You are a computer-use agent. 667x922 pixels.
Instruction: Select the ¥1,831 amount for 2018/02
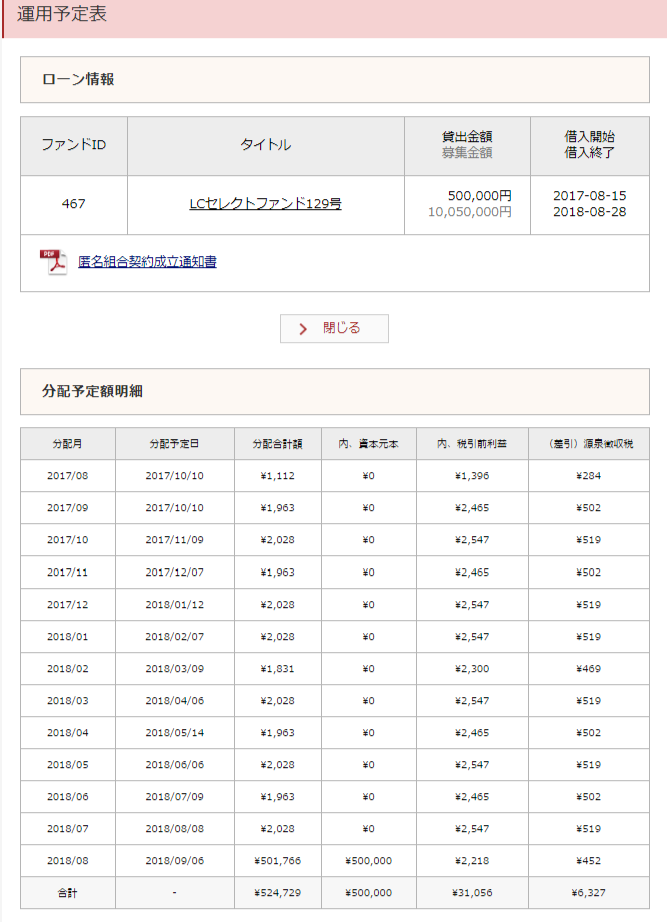pos(278,668)
